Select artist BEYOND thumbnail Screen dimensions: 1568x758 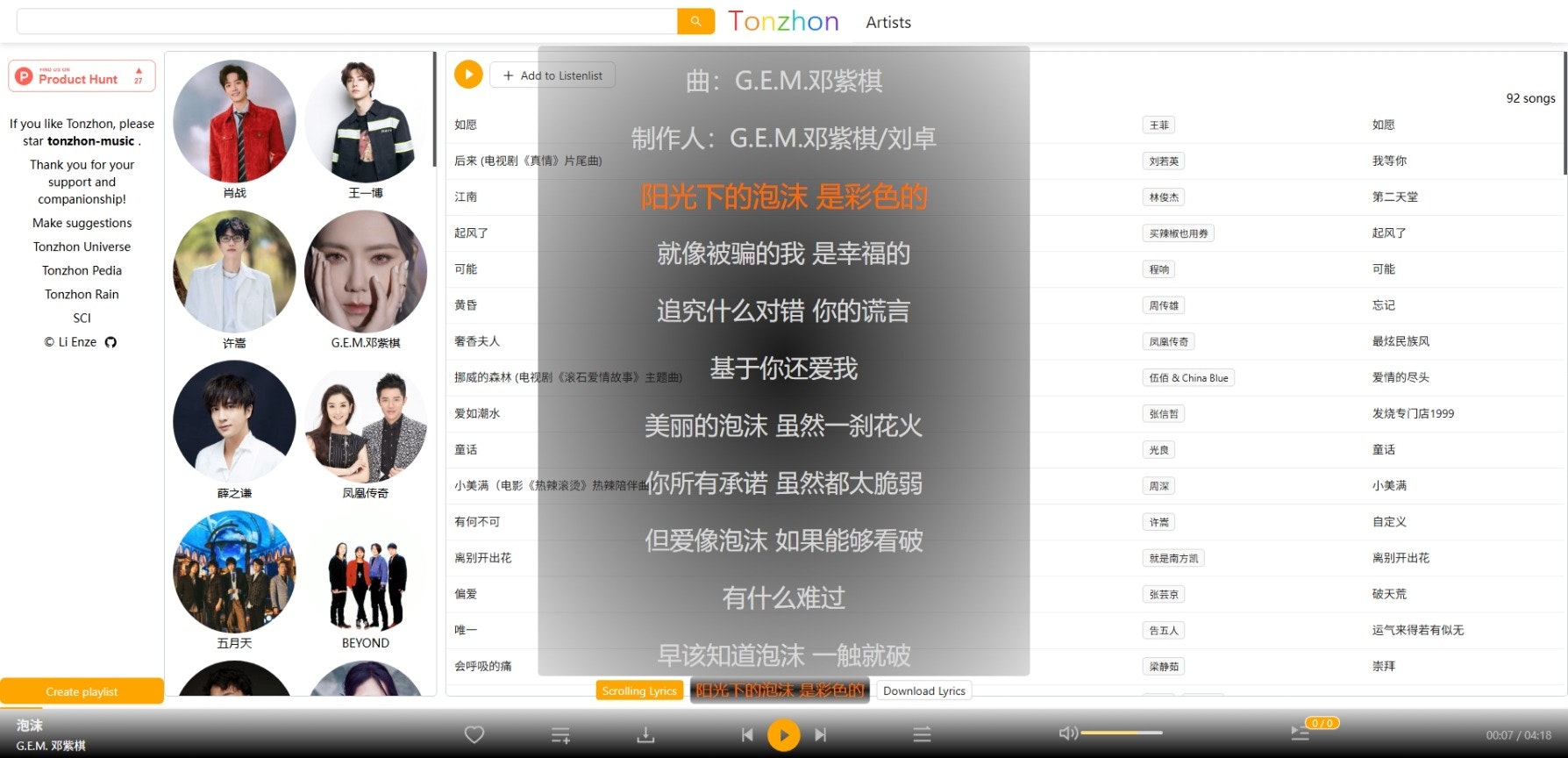[x=366, y=572]
